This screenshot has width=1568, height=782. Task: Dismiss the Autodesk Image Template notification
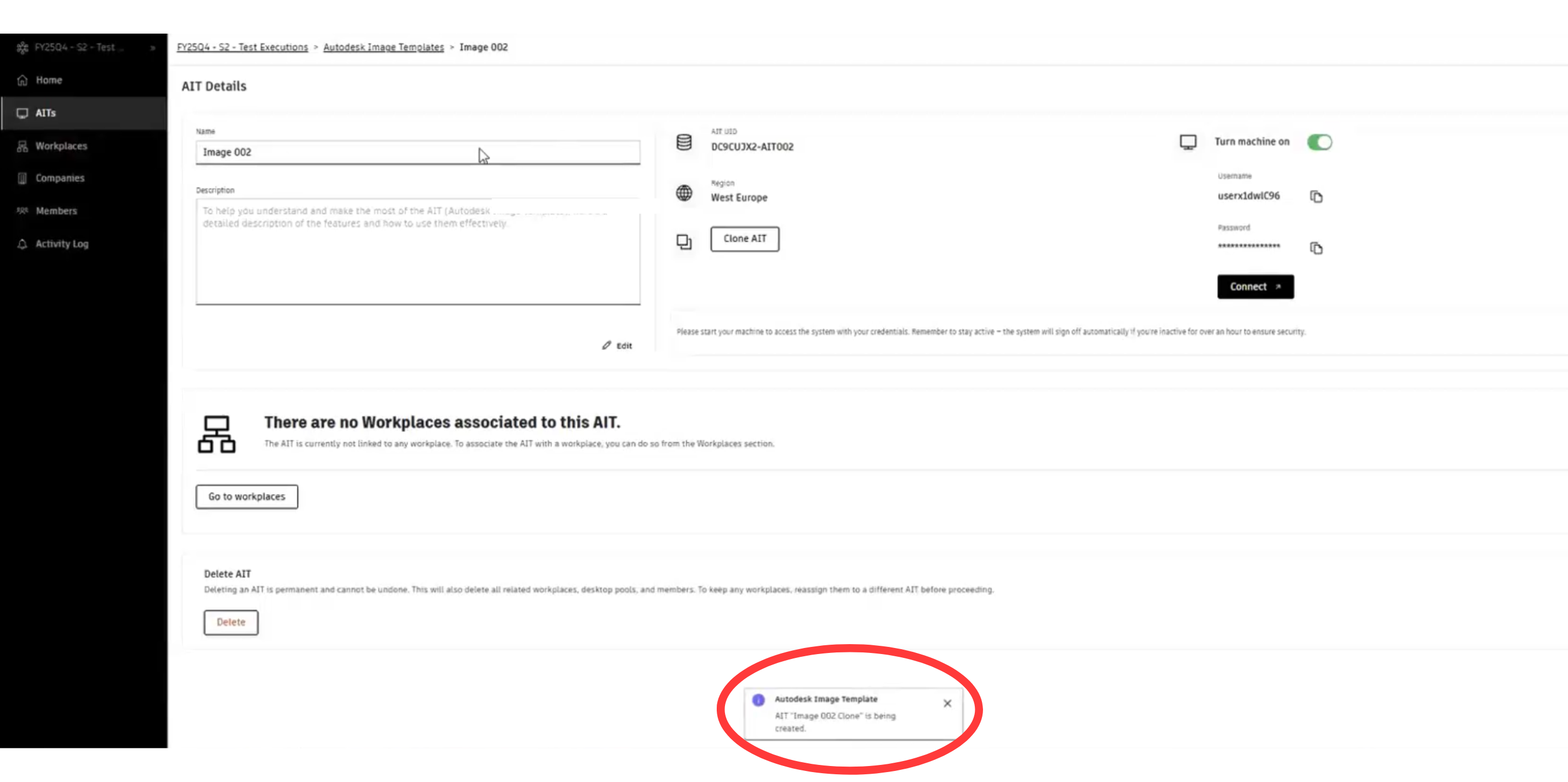[x=947, y=704]
